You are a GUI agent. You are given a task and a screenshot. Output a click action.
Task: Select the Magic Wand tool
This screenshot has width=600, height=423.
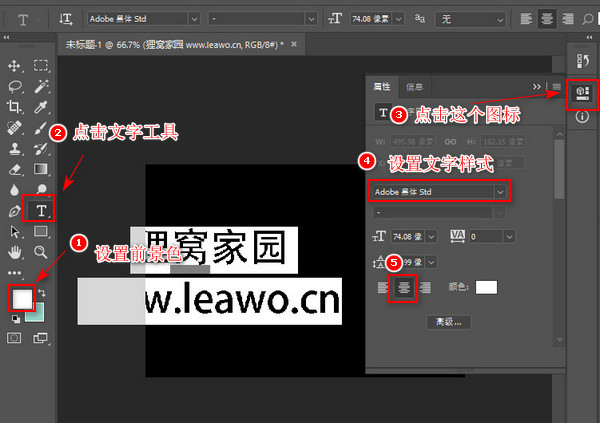pos(41,87)
